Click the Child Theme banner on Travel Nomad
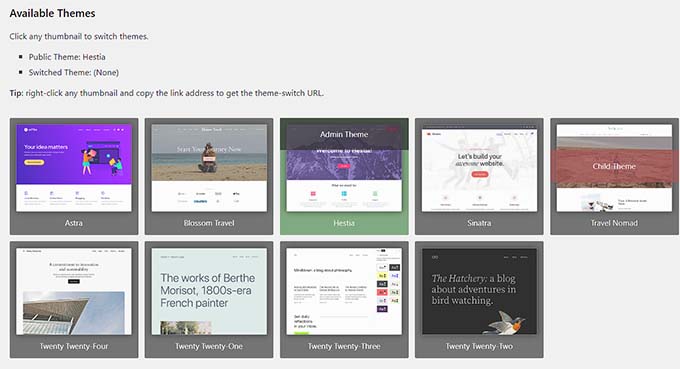680x369 pixels. point(614,166)
